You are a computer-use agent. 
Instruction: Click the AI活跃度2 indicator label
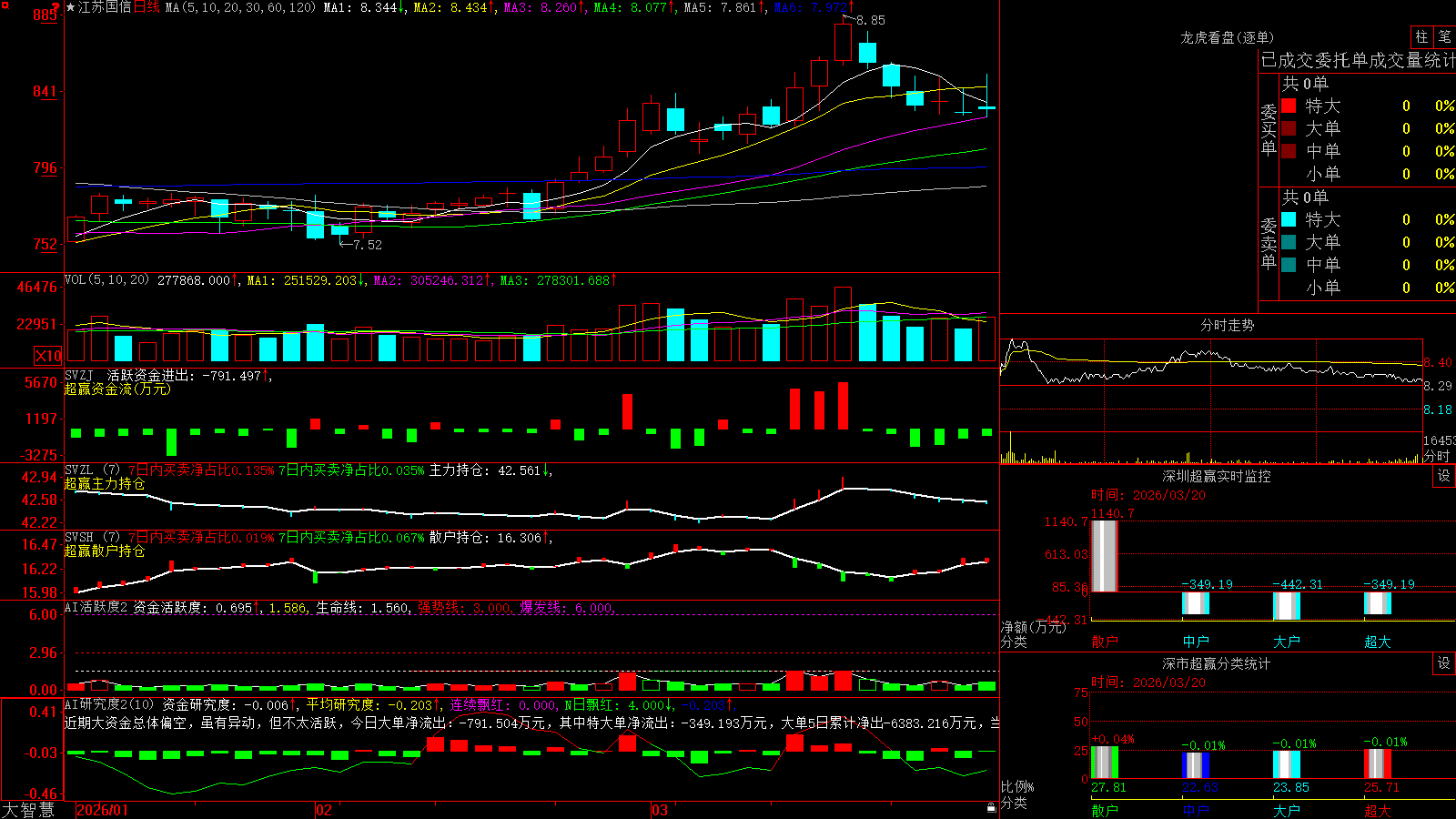pyautogui.click(x=96, y=607)
